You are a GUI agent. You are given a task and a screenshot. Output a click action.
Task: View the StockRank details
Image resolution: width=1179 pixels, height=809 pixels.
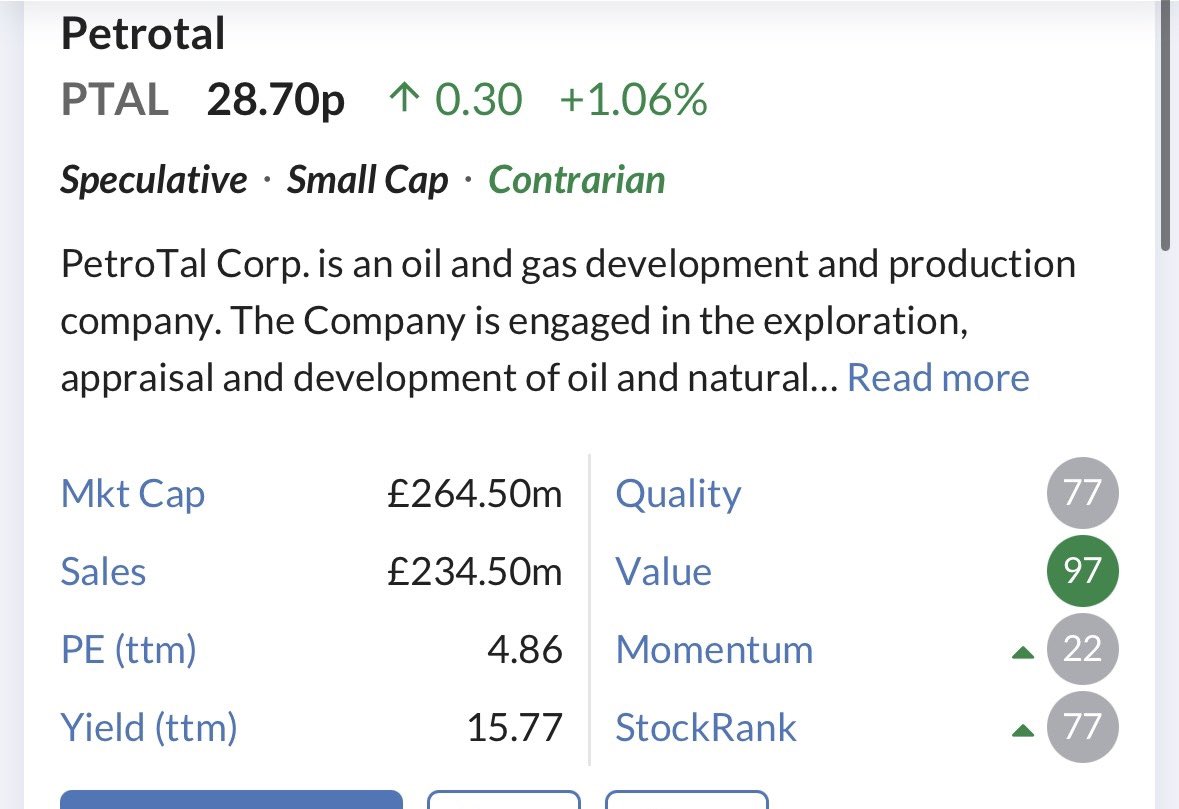pyautogui.click(x=706, y=728)
